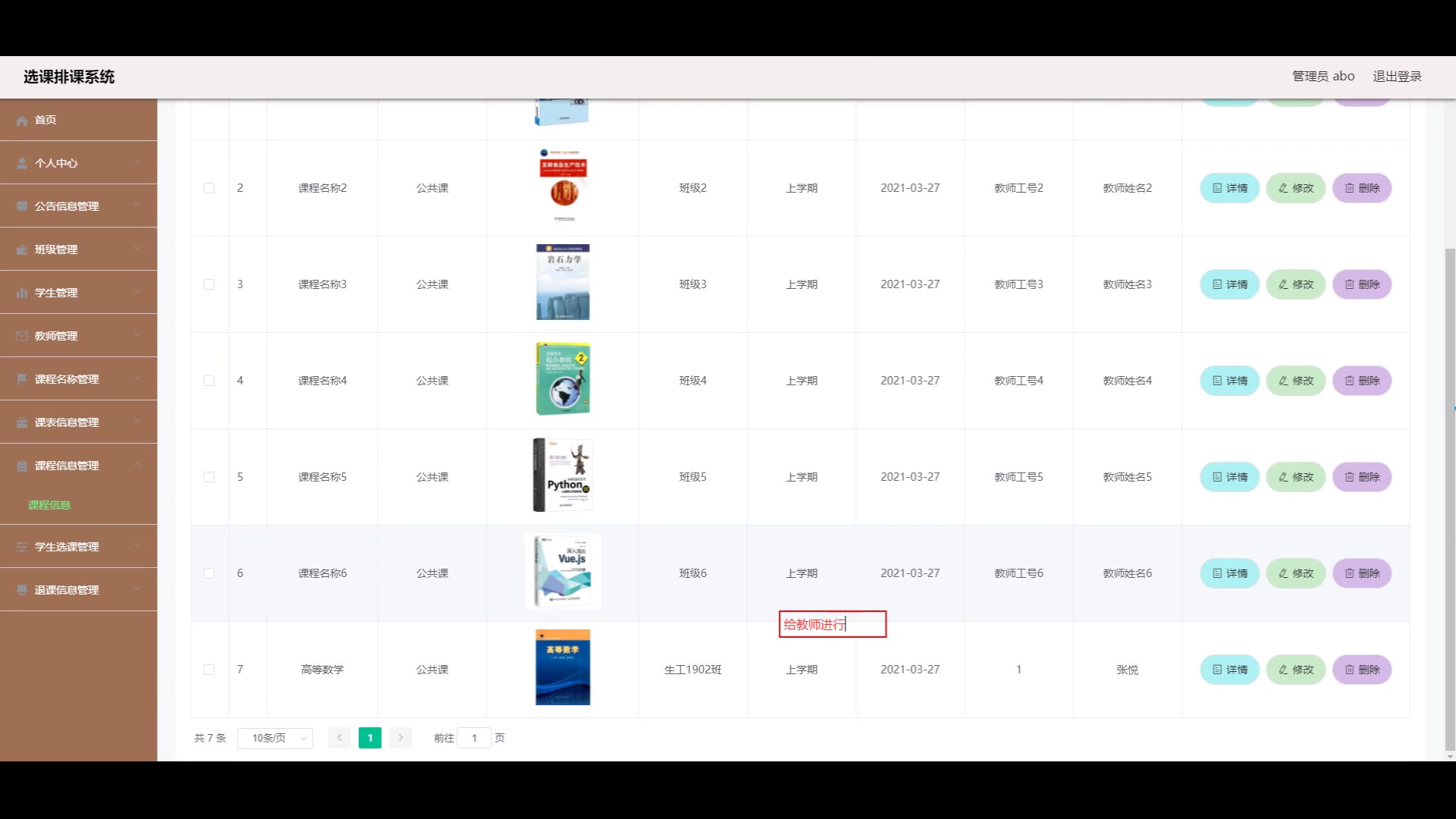Screen dimensions: 1456x819
Task: Open the 10条/页 page size dropdown
Action: (275, 738)
